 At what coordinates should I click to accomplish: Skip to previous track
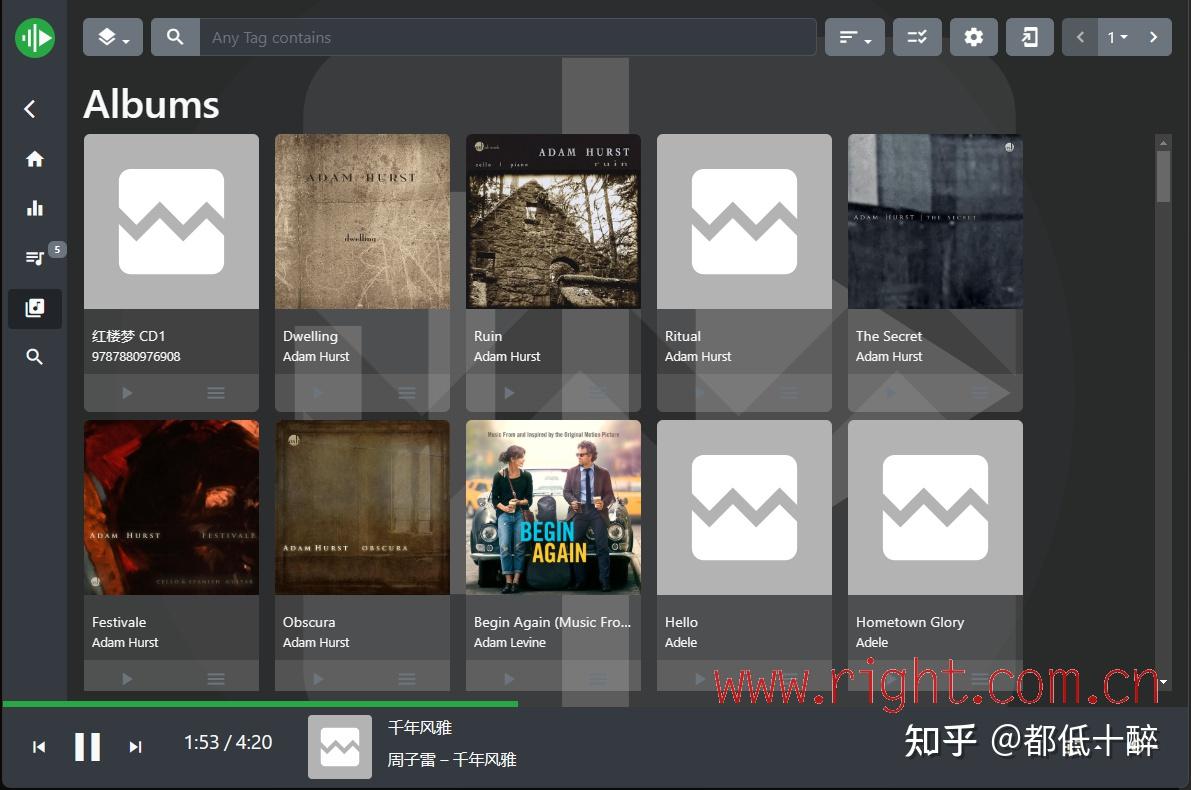39,747
